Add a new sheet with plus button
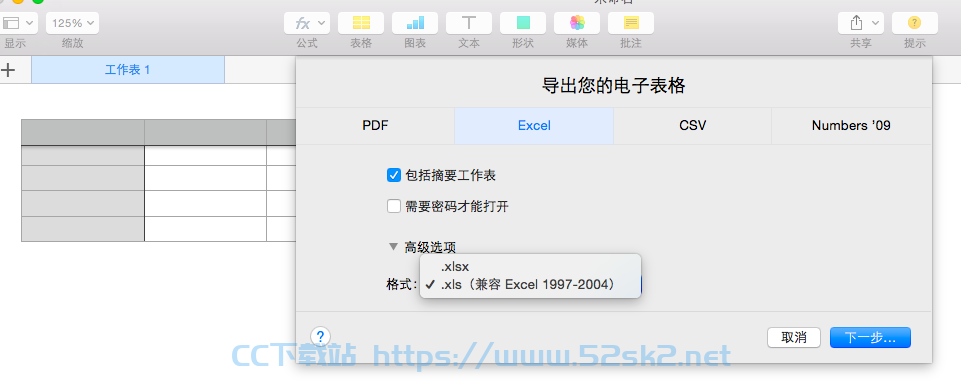 pos(8,70)
